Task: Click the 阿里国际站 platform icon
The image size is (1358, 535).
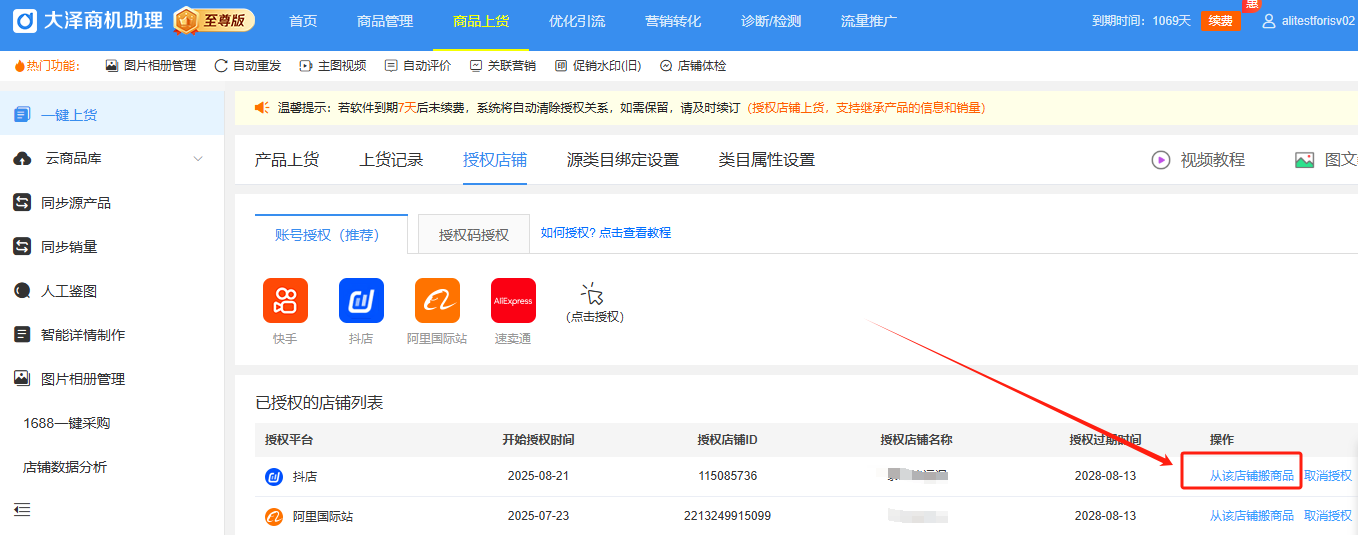Action: [x=437, y=301]
